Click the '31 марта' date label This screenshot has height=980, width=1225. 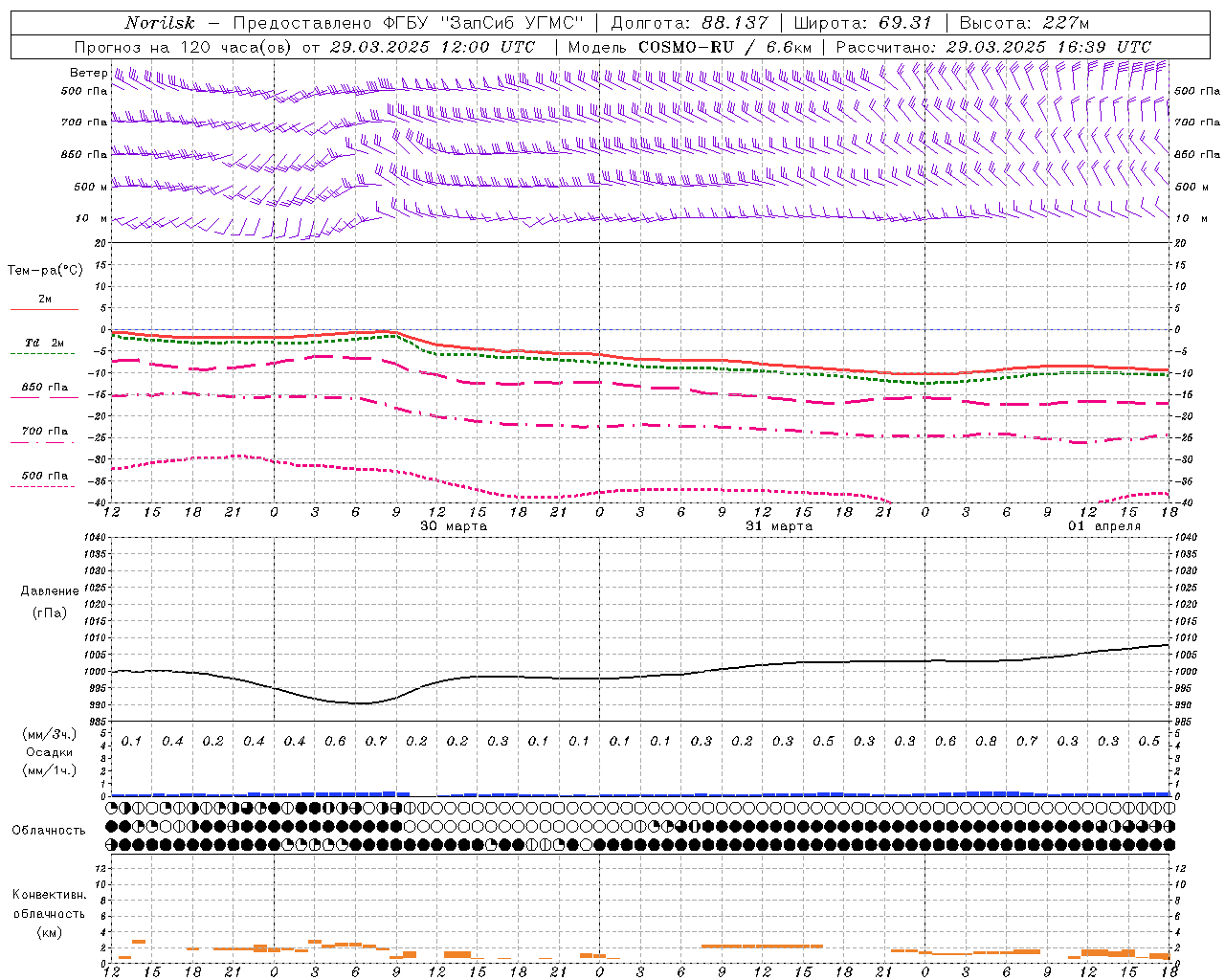coord(779,526)
